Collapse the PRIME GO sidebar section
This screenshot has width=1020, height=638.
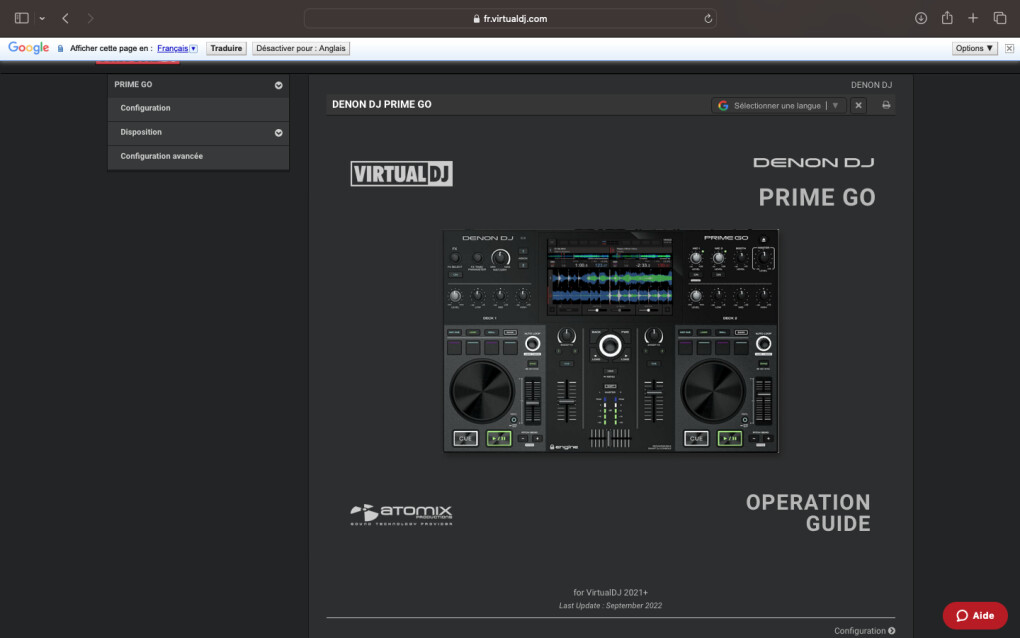278,85
